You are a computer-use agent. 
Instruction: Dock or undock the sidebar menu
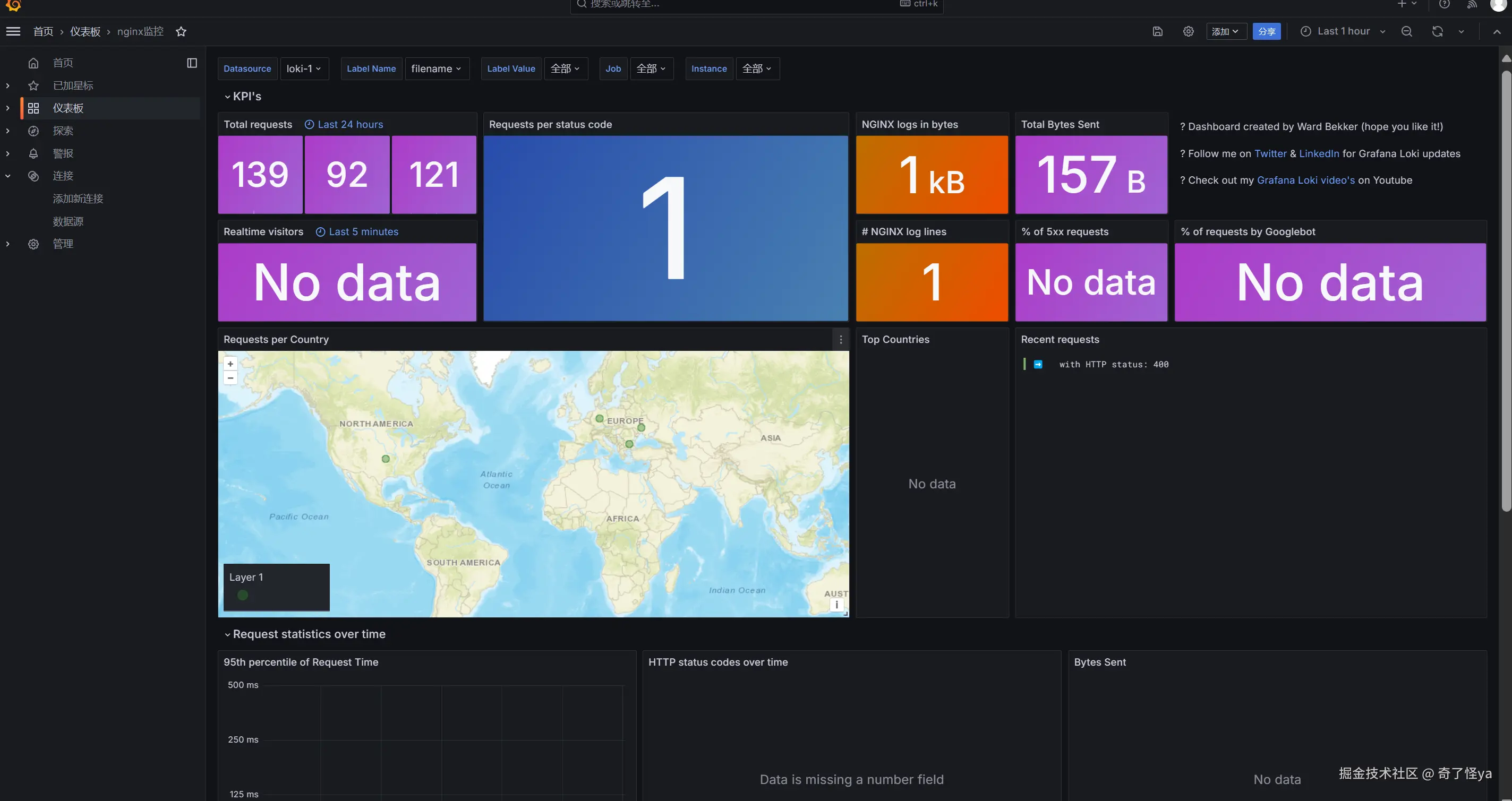point(192,63)
